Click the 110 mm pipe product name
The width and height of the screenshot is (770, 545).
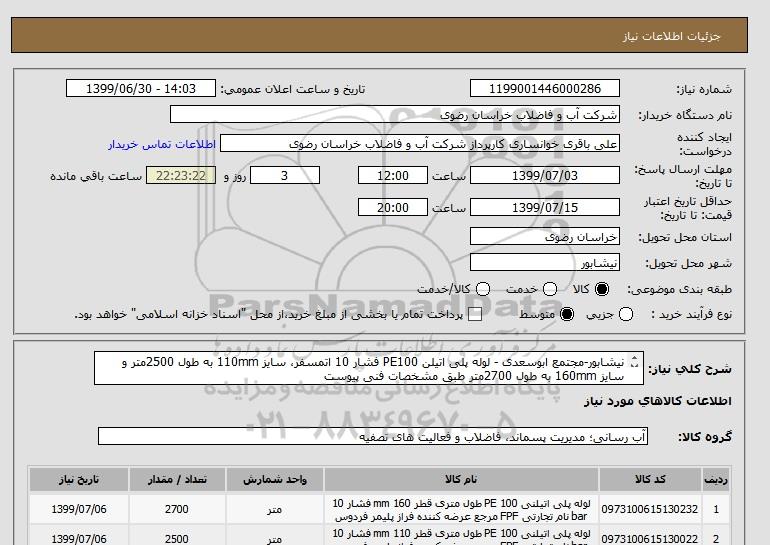point(461,536)
